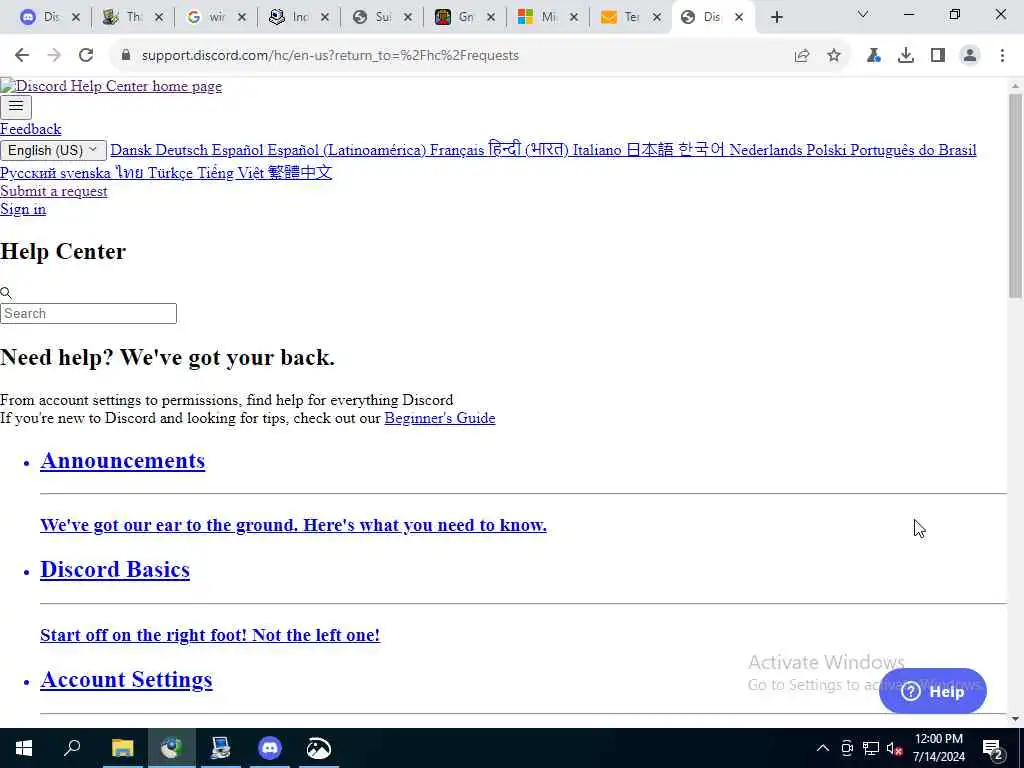Click Submit a request link
This screenshot has width=1024, height=768.
[x=54, y=191]
